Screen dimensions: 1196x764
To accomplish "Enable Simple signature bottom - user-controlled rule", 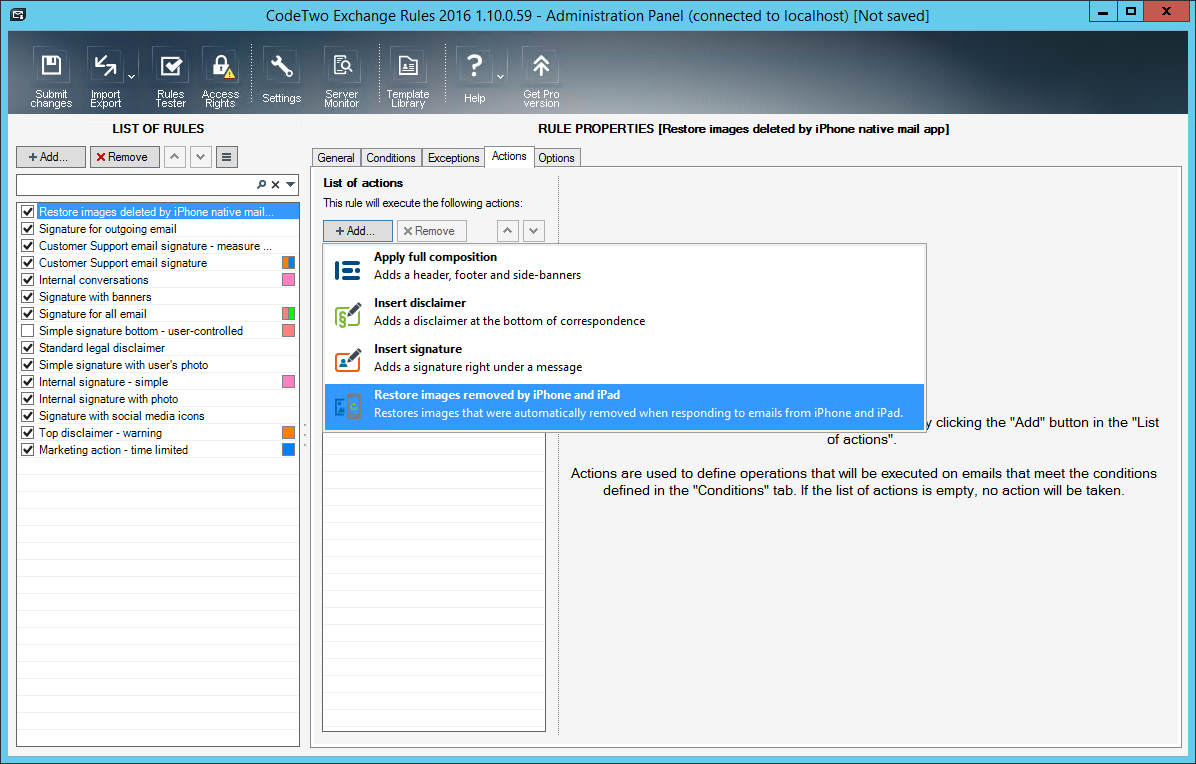I will pos(27,331).
